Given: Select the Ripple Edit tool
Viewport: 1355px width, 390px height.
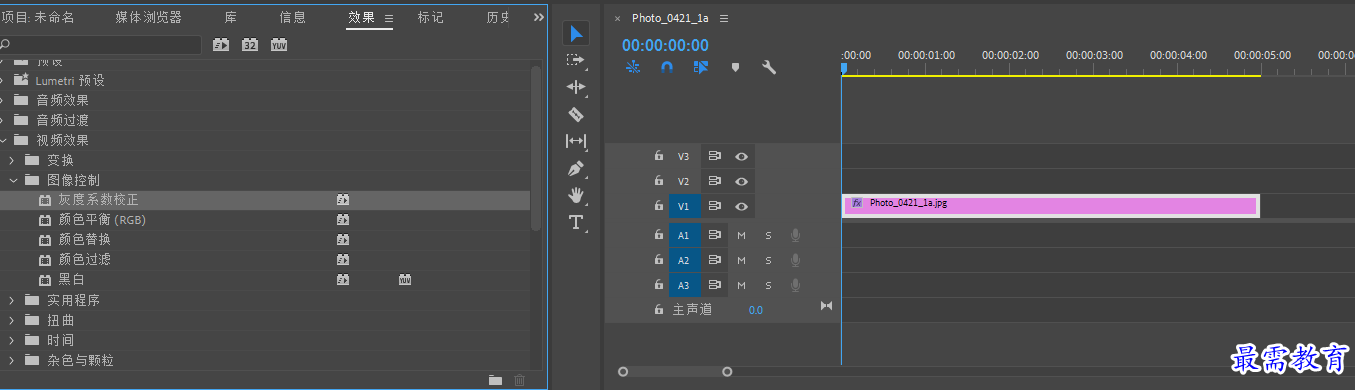Looking at the screenshot, I should [576, 87].
